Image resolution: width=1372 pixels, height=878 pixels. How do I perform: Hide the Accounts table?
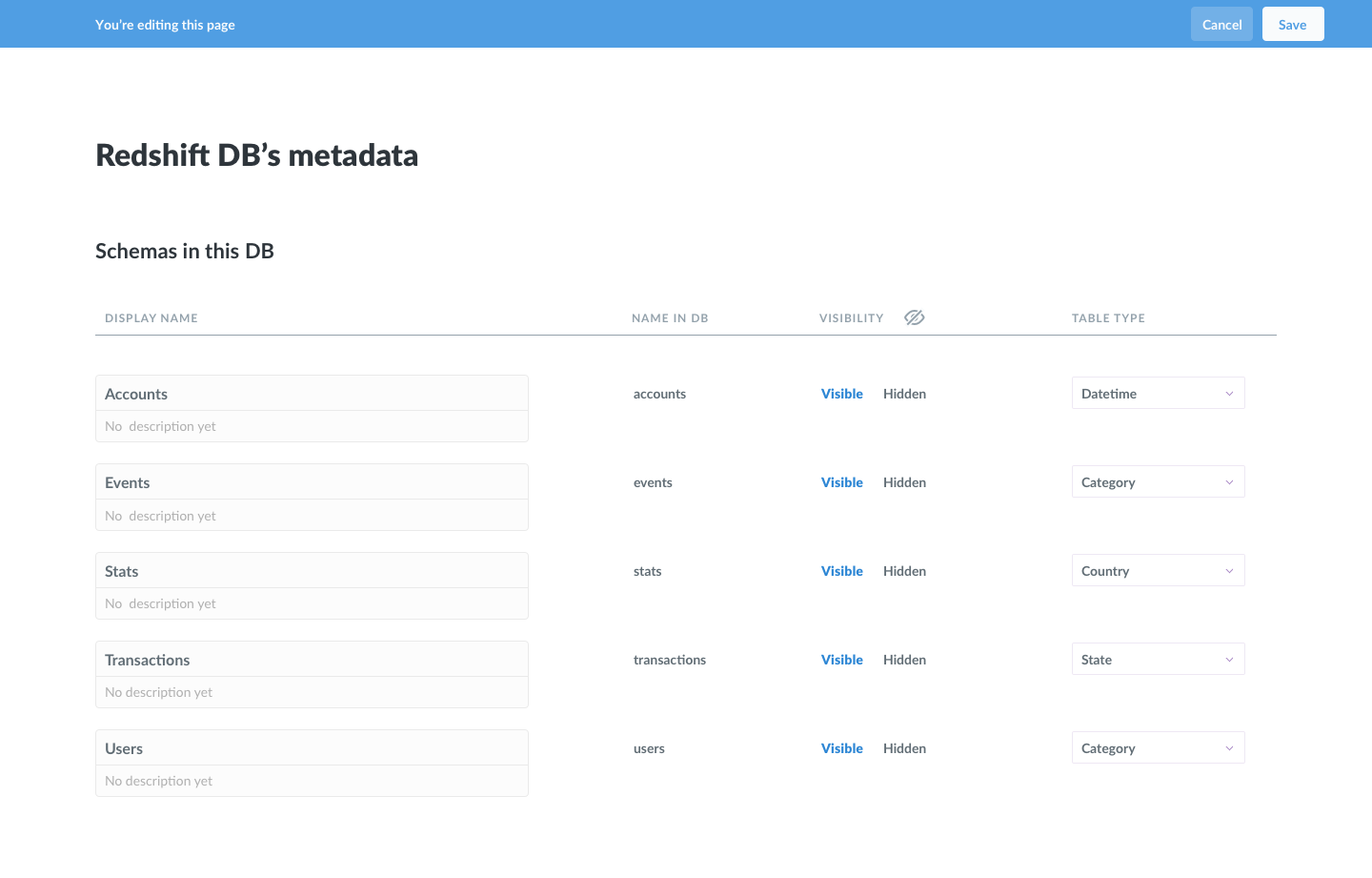903,393
